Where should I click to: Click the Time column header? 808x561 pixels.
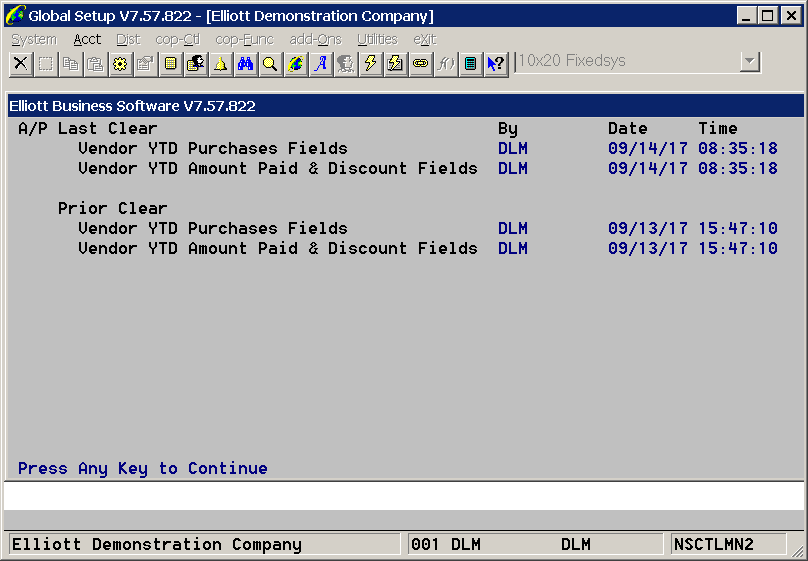pyautogui.click(x=718, y=128)
